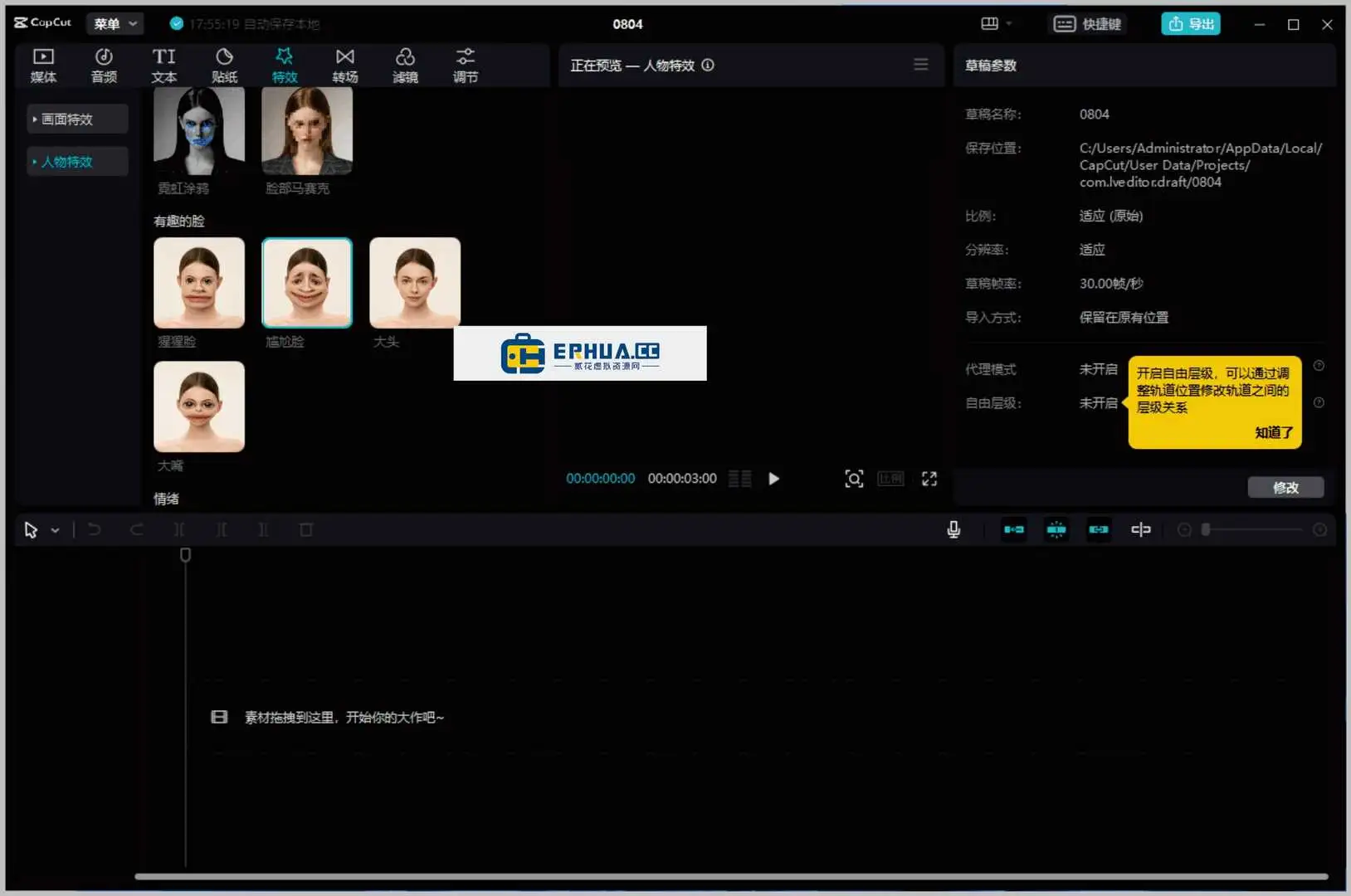Expand the selection tool dropdown arrow

click(55, 529)
